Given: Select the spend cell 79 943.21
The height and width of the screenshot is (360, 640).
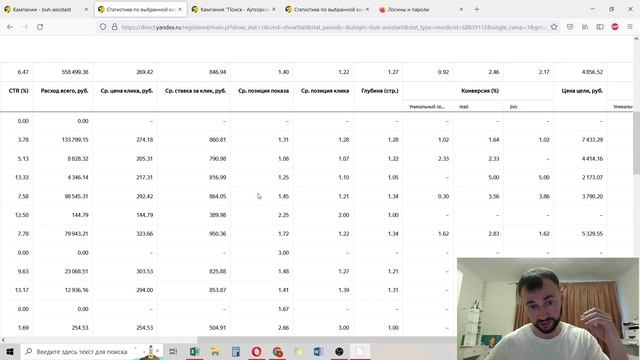Looking at the screenshot, I should click(x=76, y=234).
